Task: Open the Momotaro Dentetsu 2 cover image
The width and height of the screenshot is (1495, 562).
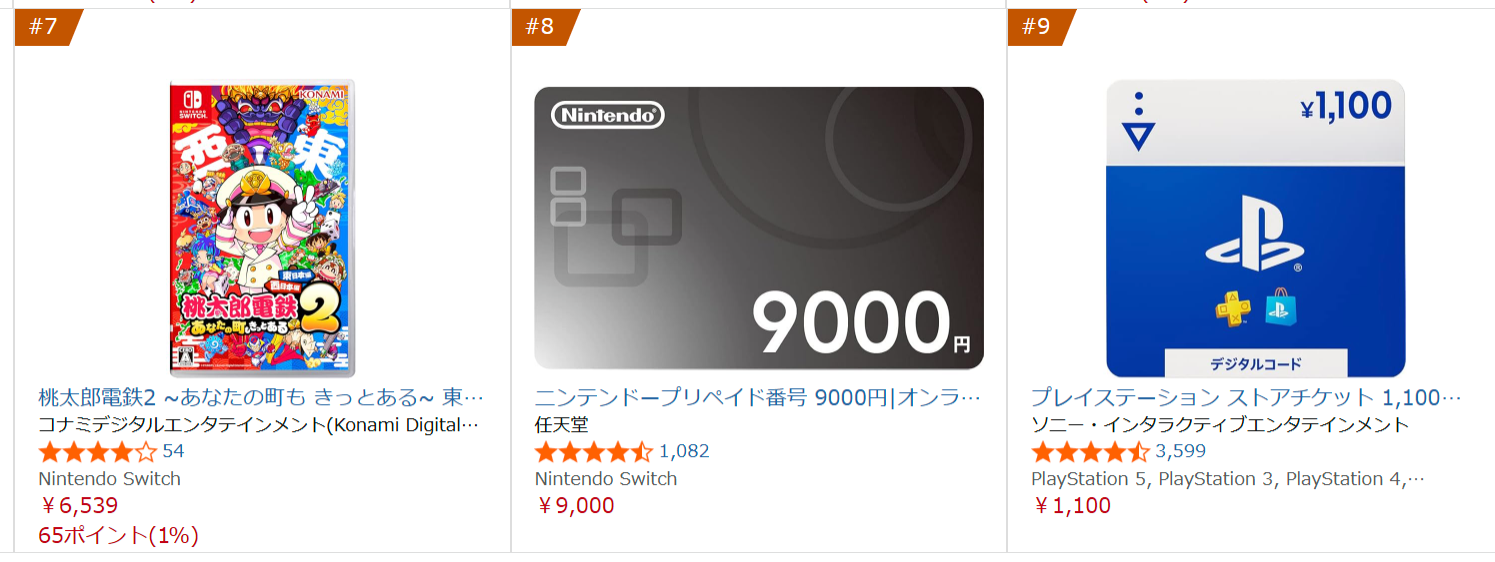Action: point(262,228)
